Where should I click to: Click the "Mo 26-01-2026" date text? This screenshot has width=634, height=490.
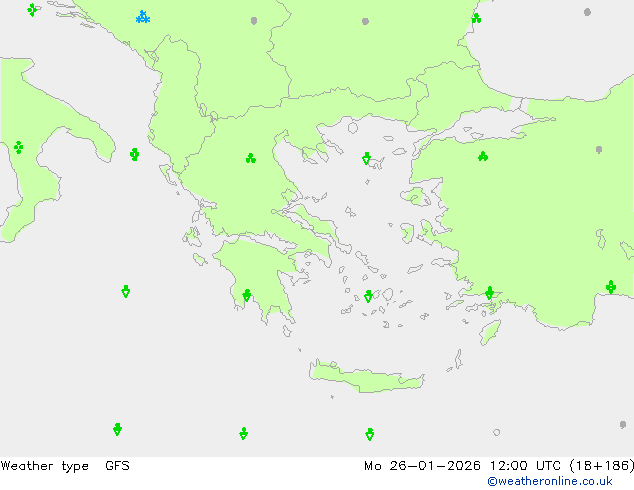(423, 466)
